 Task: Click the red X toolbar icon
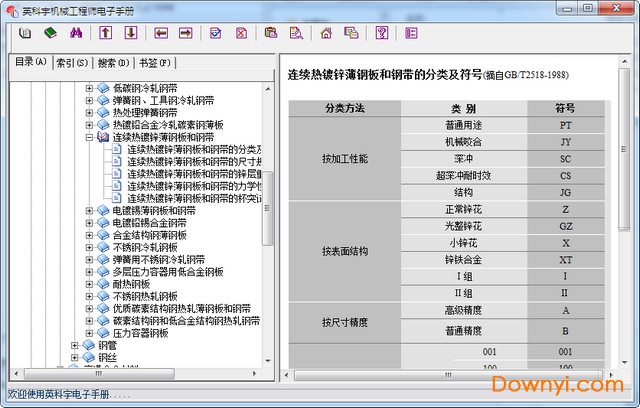pyautogui.click(x=241, y=33)
